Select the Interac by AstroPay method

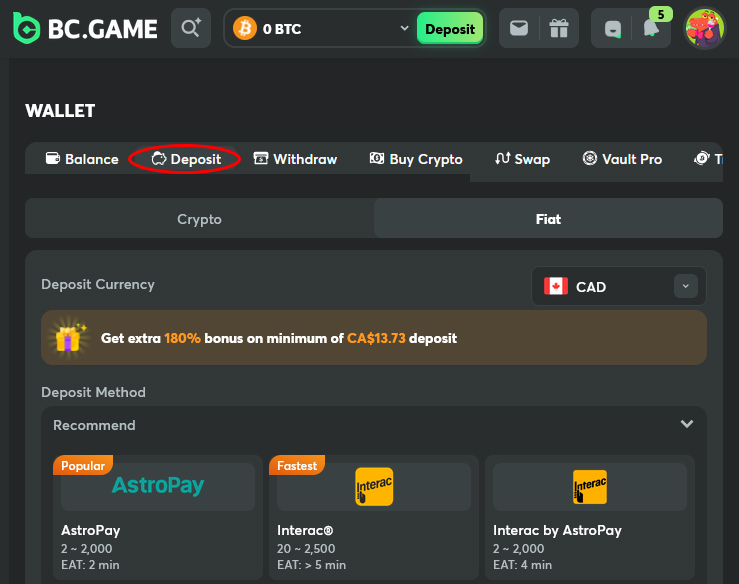590,517
